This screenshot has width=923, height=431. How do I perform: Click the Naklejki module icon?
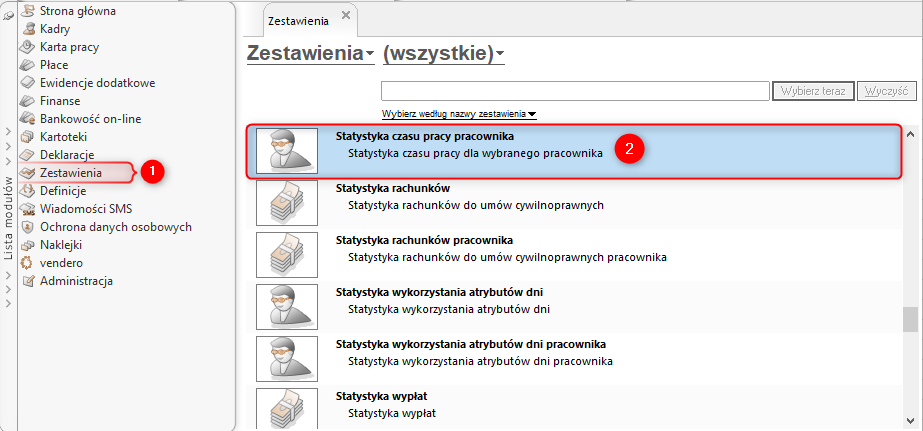tap(28, 245)
